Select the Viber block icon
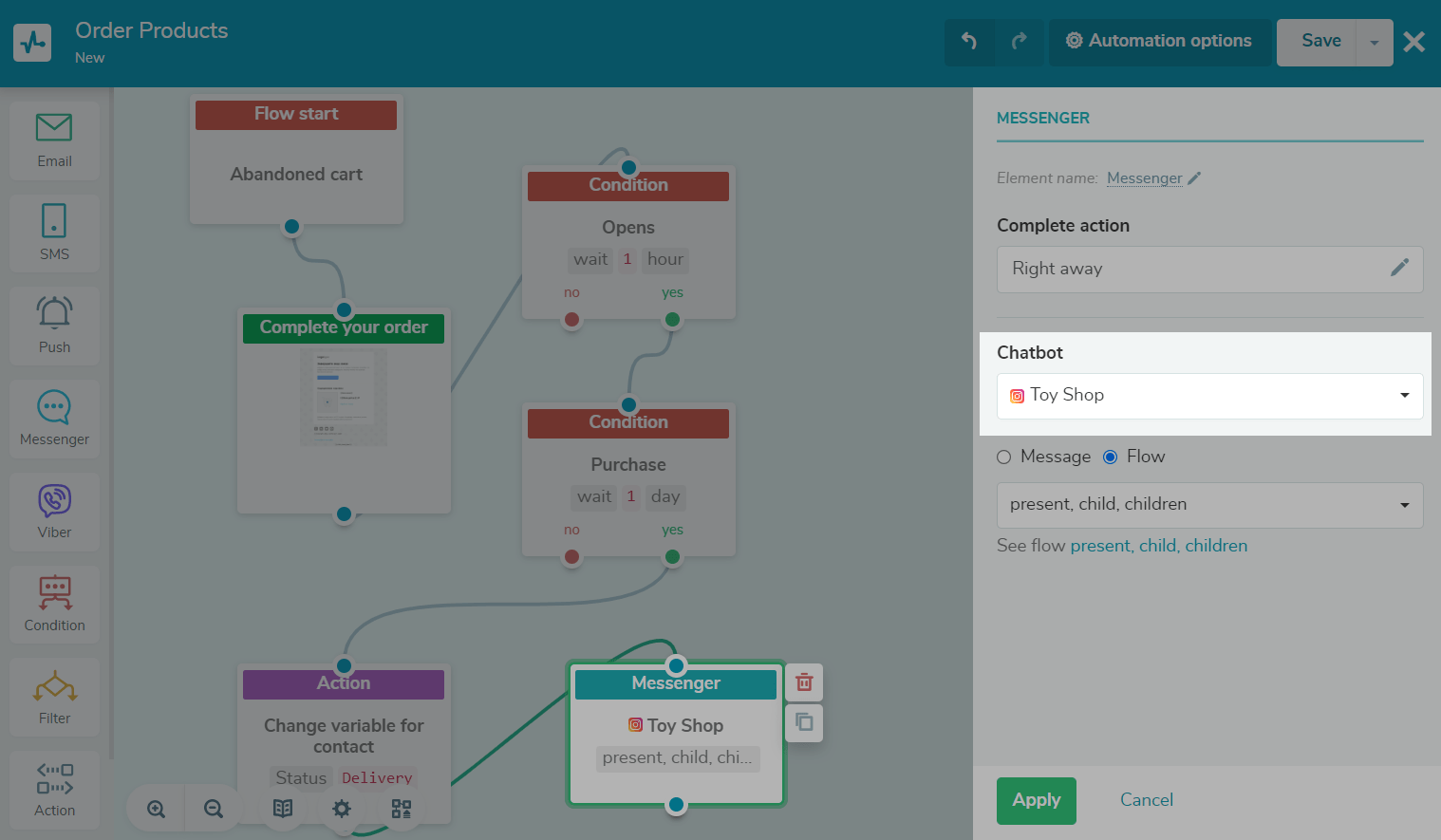Image resolution: width=1441 pixels, height=840 pixels. click(54, 511)
